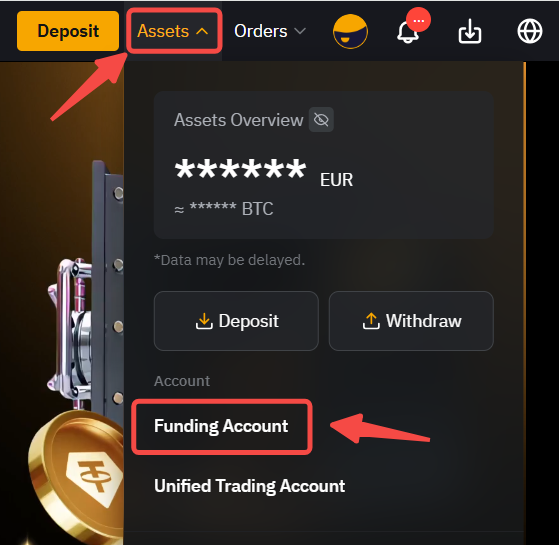Open Unified Trading Account
559x545 pixels.
click(x=250, y=486)
